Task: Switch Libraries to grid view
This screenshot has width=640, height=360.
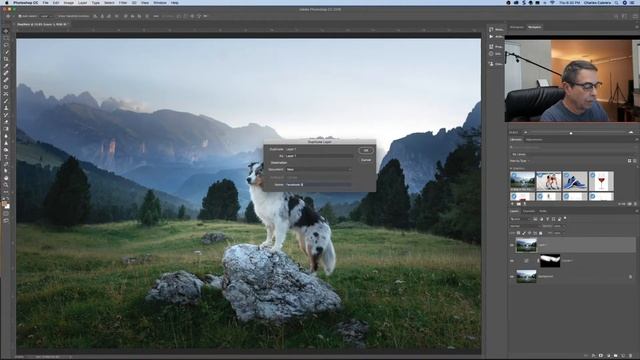Action: coord(629,161)
